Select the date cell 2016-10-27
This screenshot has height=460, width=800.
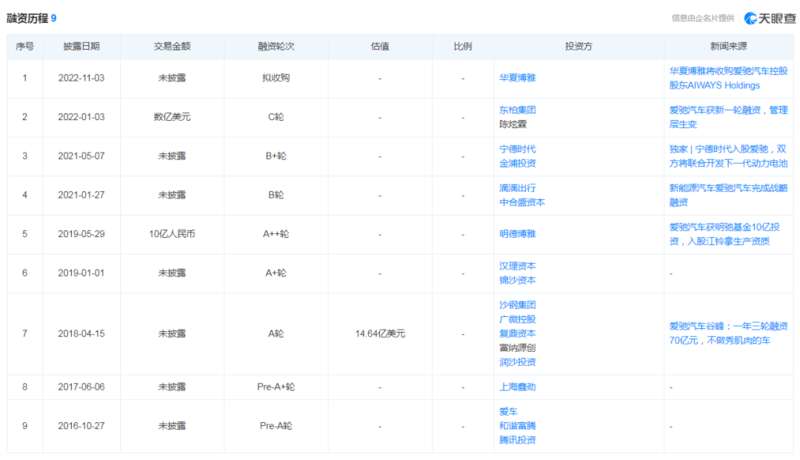click(x=81, y=426)
